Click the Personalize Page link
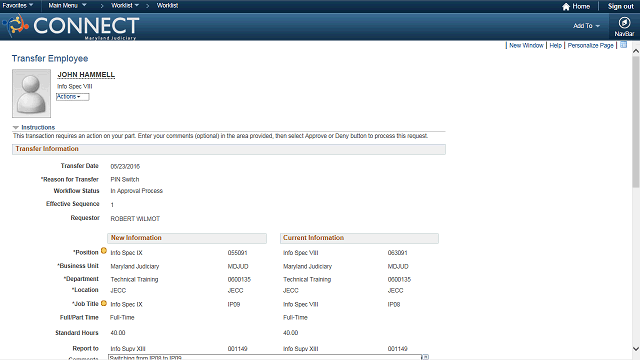Image resolution: width=640 pixels, height=360 pixels. point(590,45)
